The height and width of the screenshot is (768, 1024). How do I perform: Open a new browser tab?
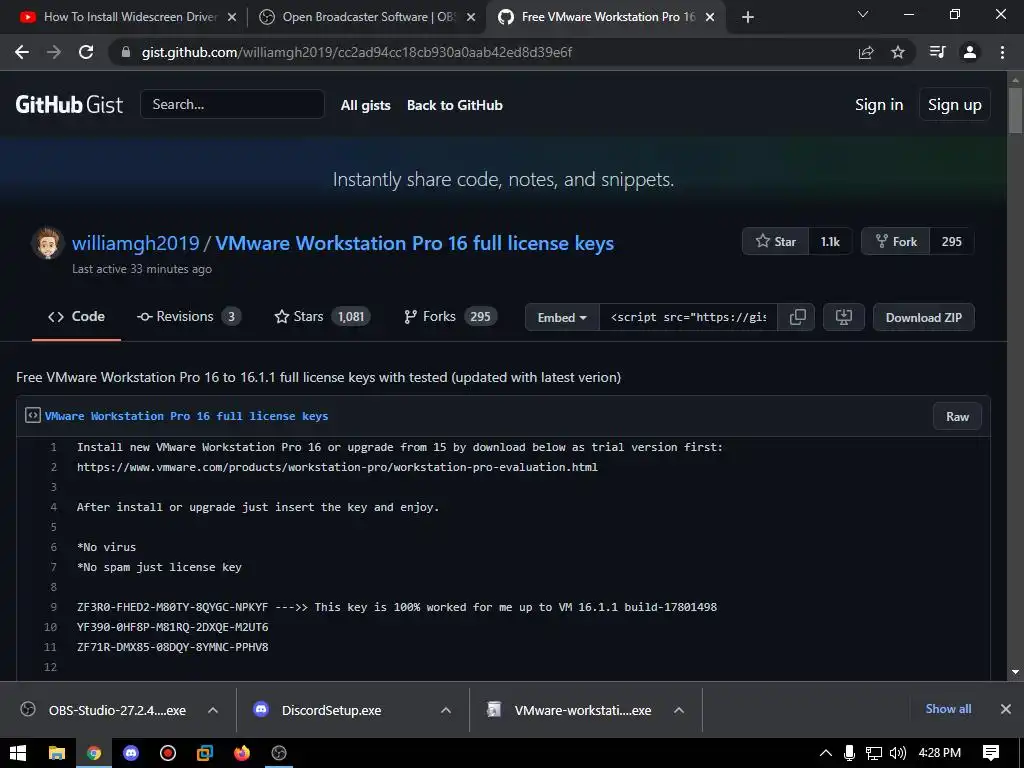coord(748,17)
